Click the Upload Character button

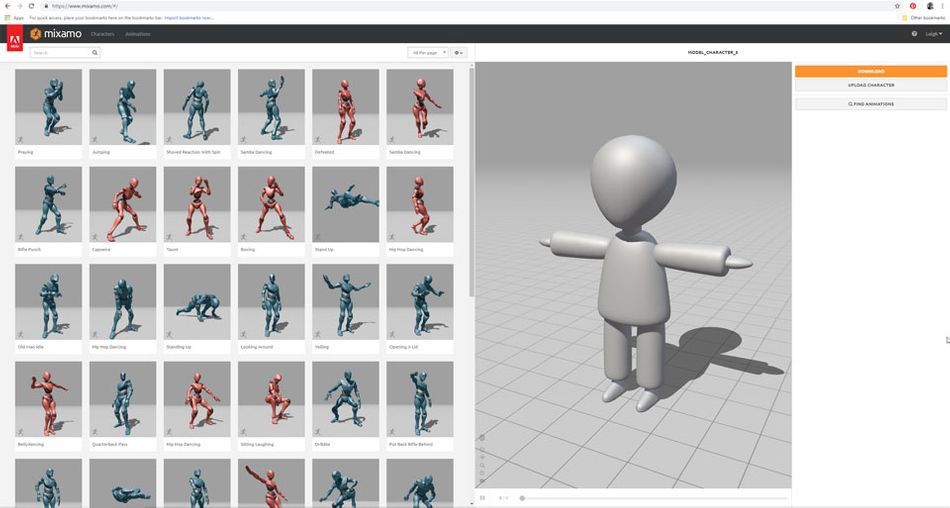click(871, 85)
